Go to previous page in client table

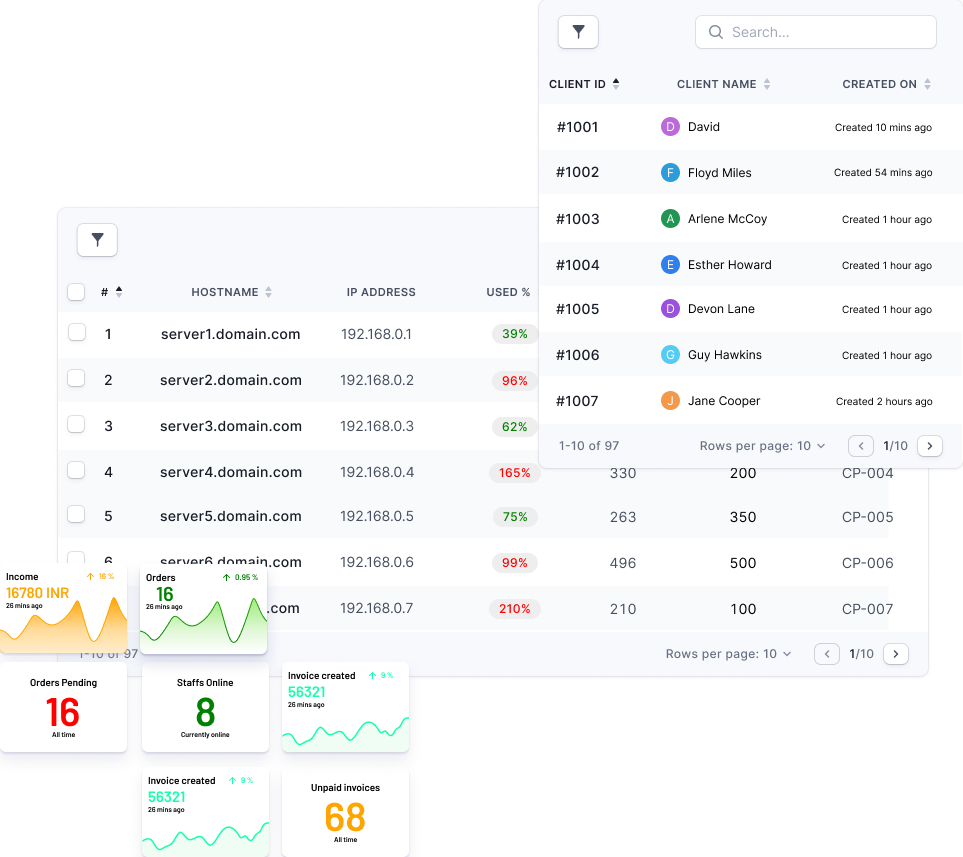pyautogui.click(x=860, y=446)
